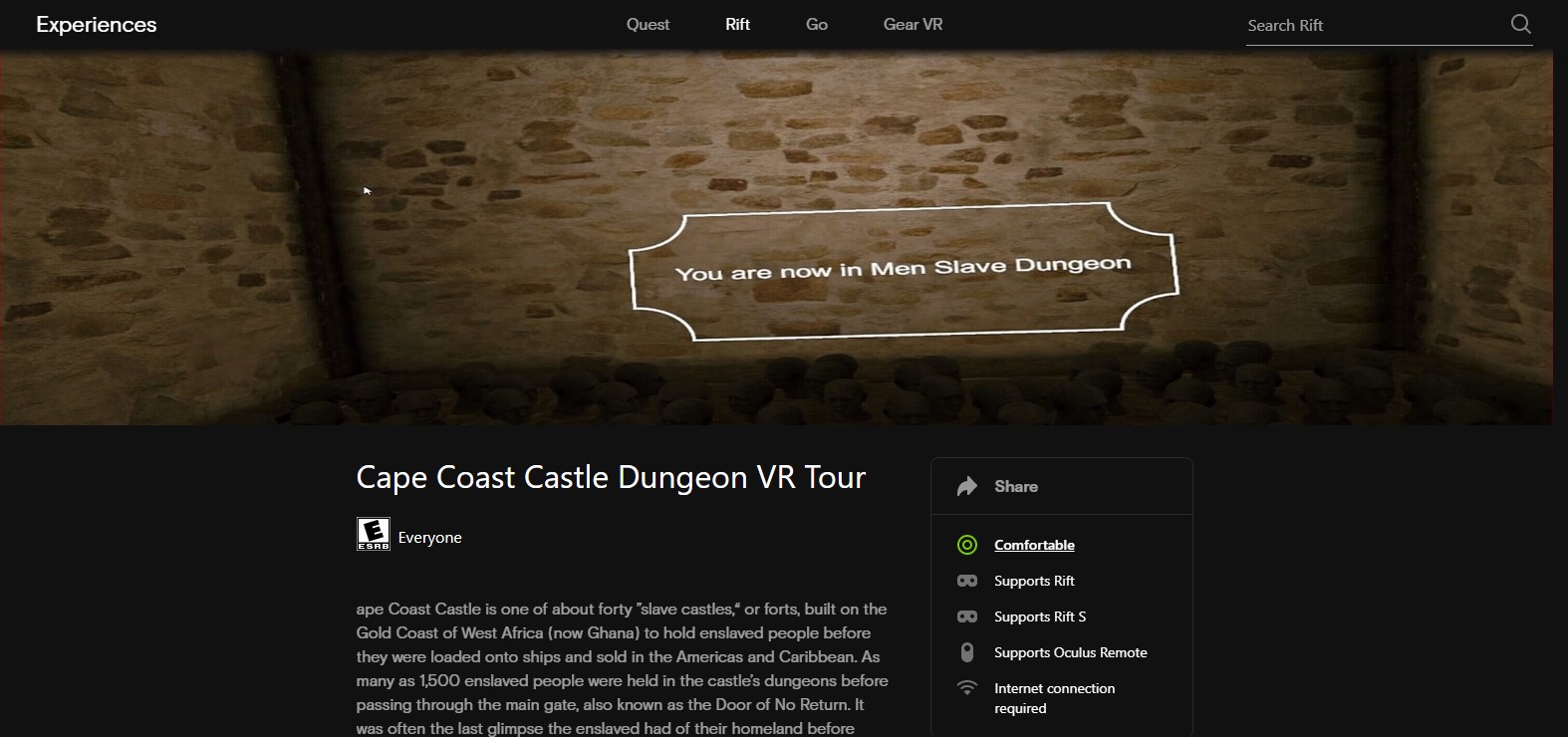Click the 'You are now in Men Slave Dungeon' sign
Viewport: 1568px width, 737px height.
click(x=904, y=270)
